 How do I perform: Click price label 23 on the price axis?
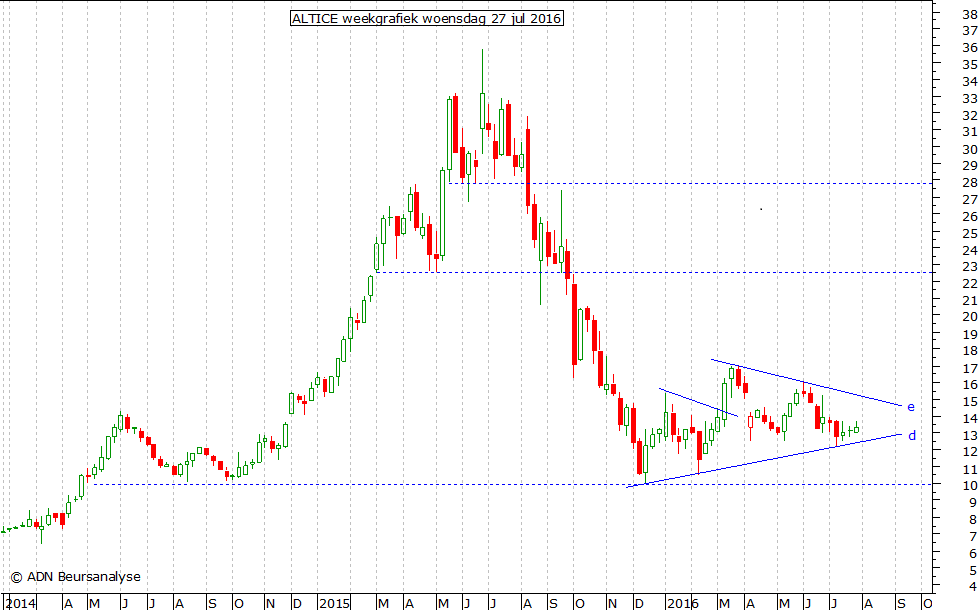pyautogui.click(x=970, y=267)
